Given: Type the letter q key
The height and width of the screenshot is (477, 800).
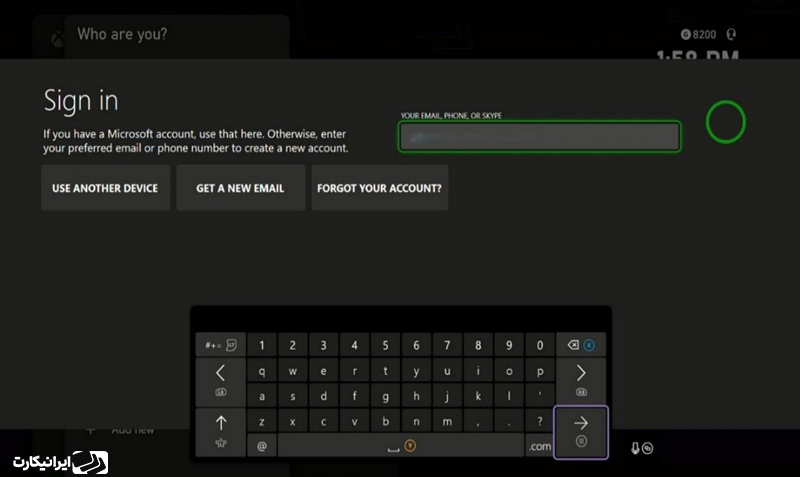Looking at the screenshot, I should [x=262, y=371].
